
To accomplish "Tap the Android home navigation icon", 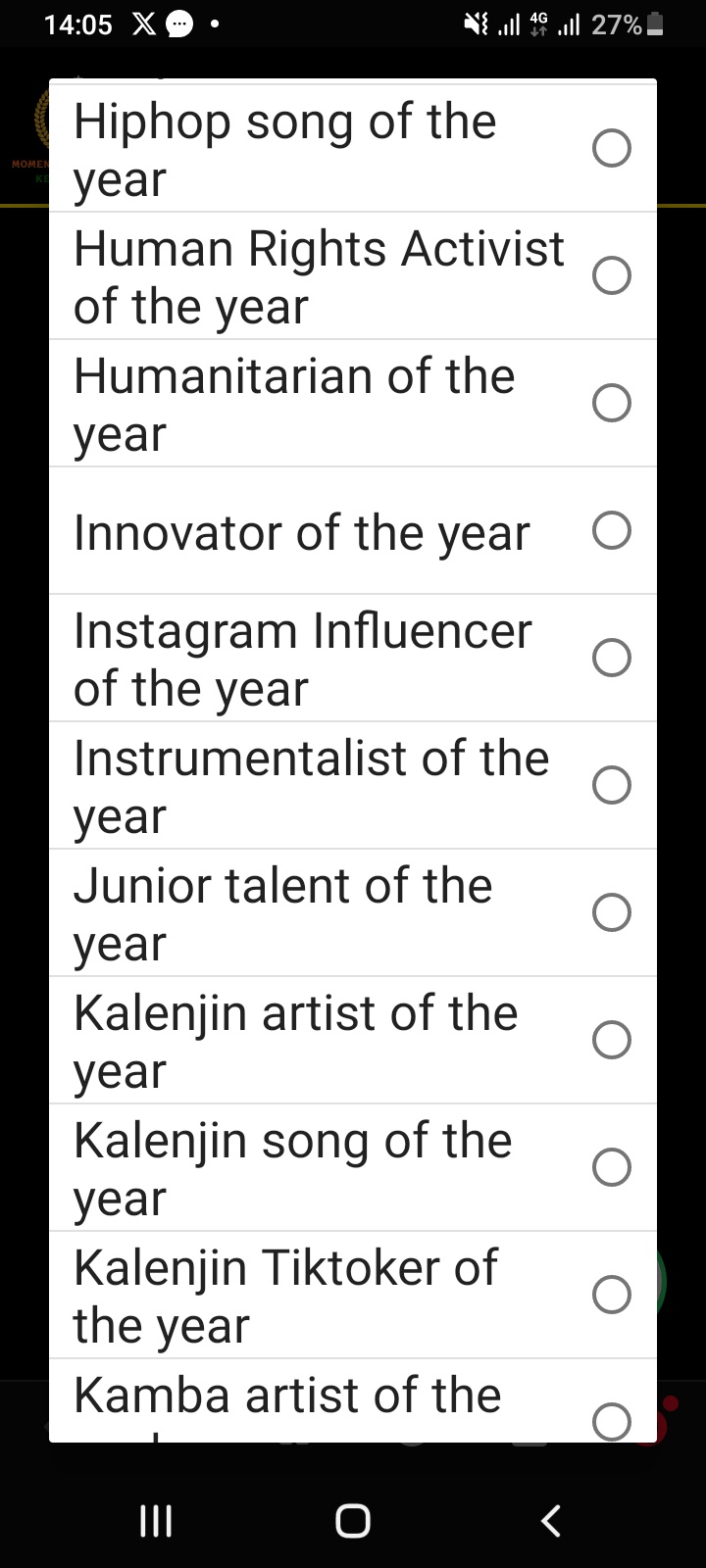I will coord(353,1521).
